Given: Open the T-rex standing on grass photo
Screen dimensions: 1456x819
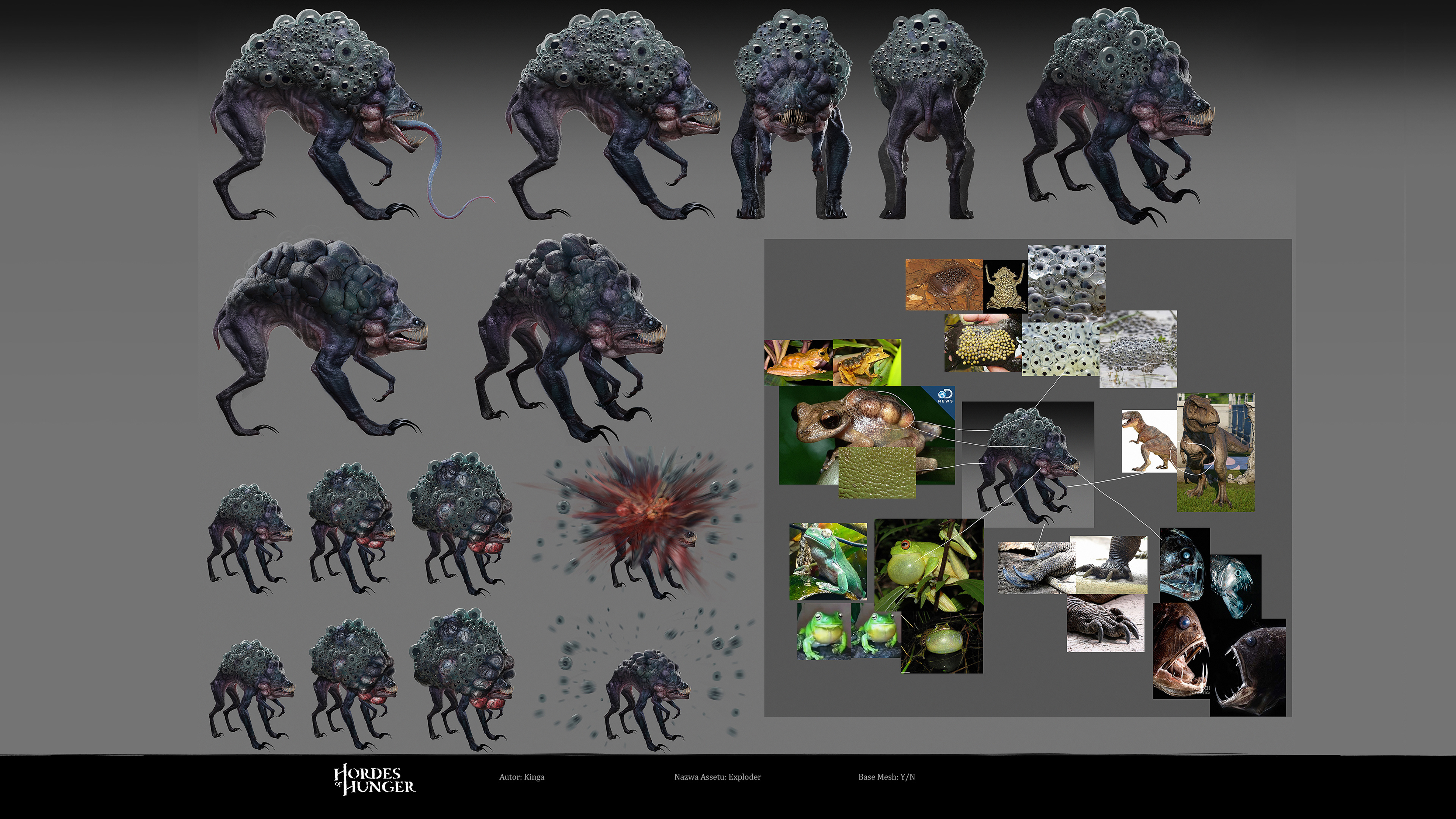Looking at the screenshot, I should click(x=1215, y=452).
